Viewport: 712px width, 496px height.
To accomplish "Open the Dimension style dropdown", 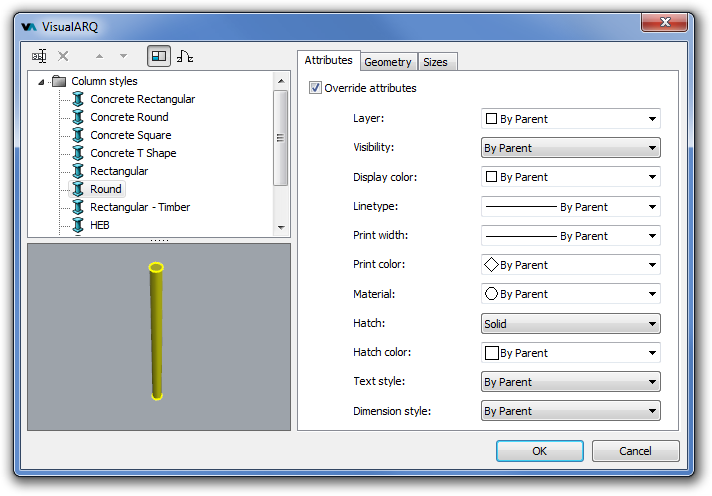I will coord(570,411).
